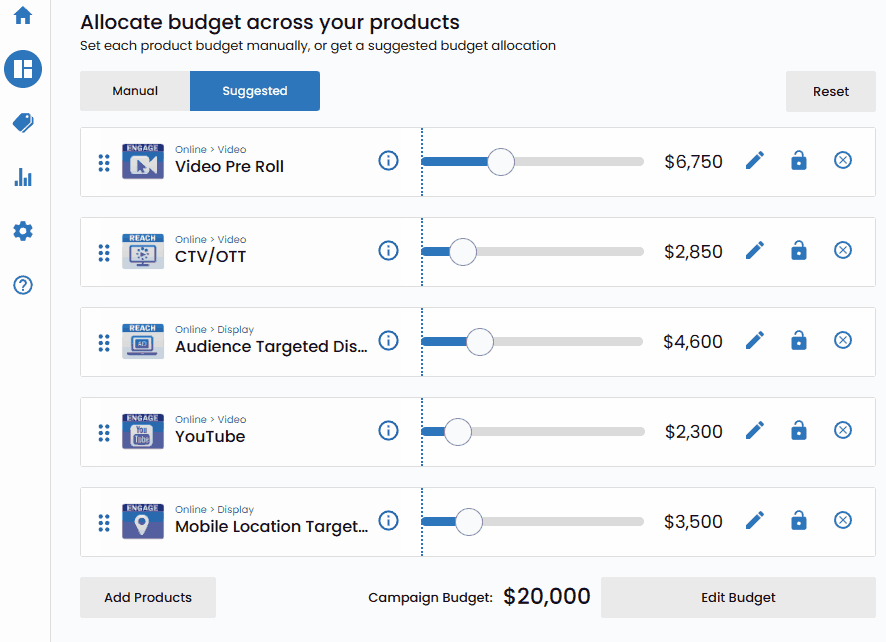Switch to the Manual tab

pyautogui.click(x=135, y=91)
